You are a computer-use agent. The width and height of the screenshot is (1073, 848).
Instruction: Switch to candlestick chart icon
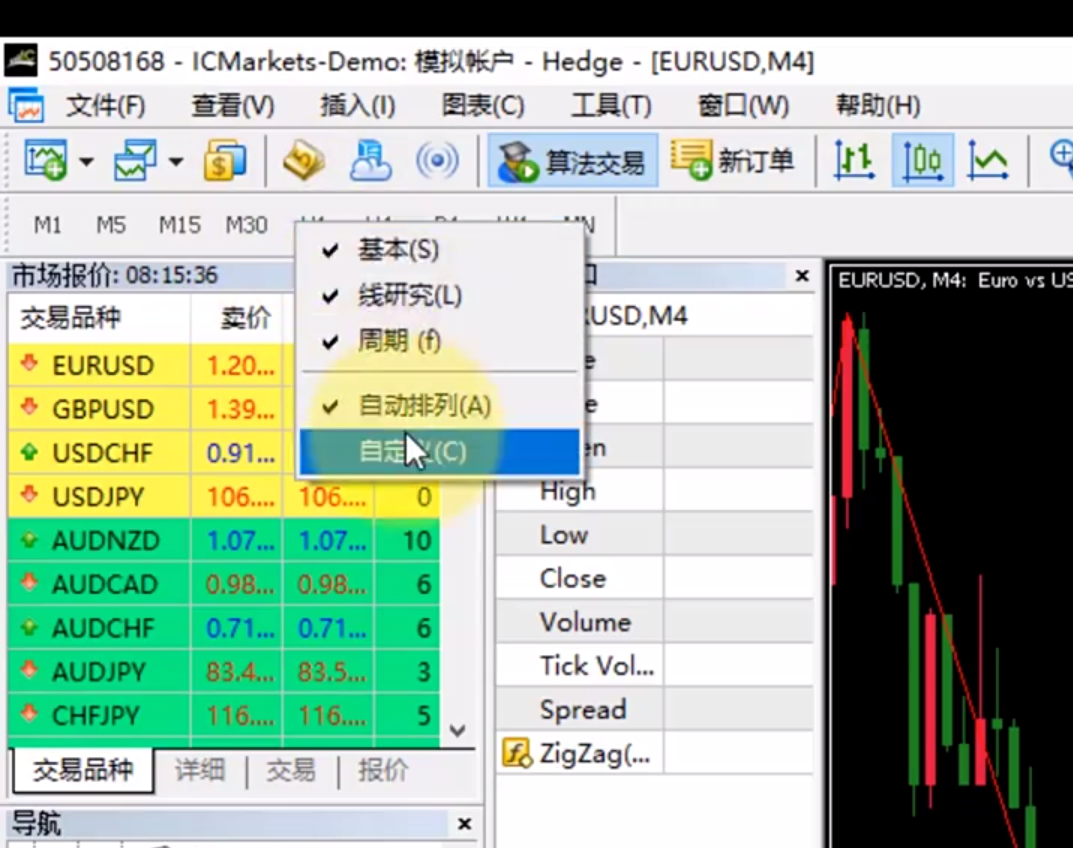(x=922, y=162)
